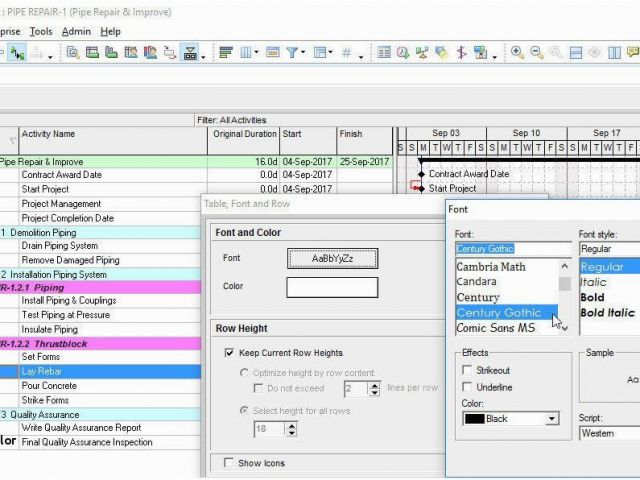Click the Schedule clock icon
This screenshot has width=640, height=480.
[x=403, y=53]
